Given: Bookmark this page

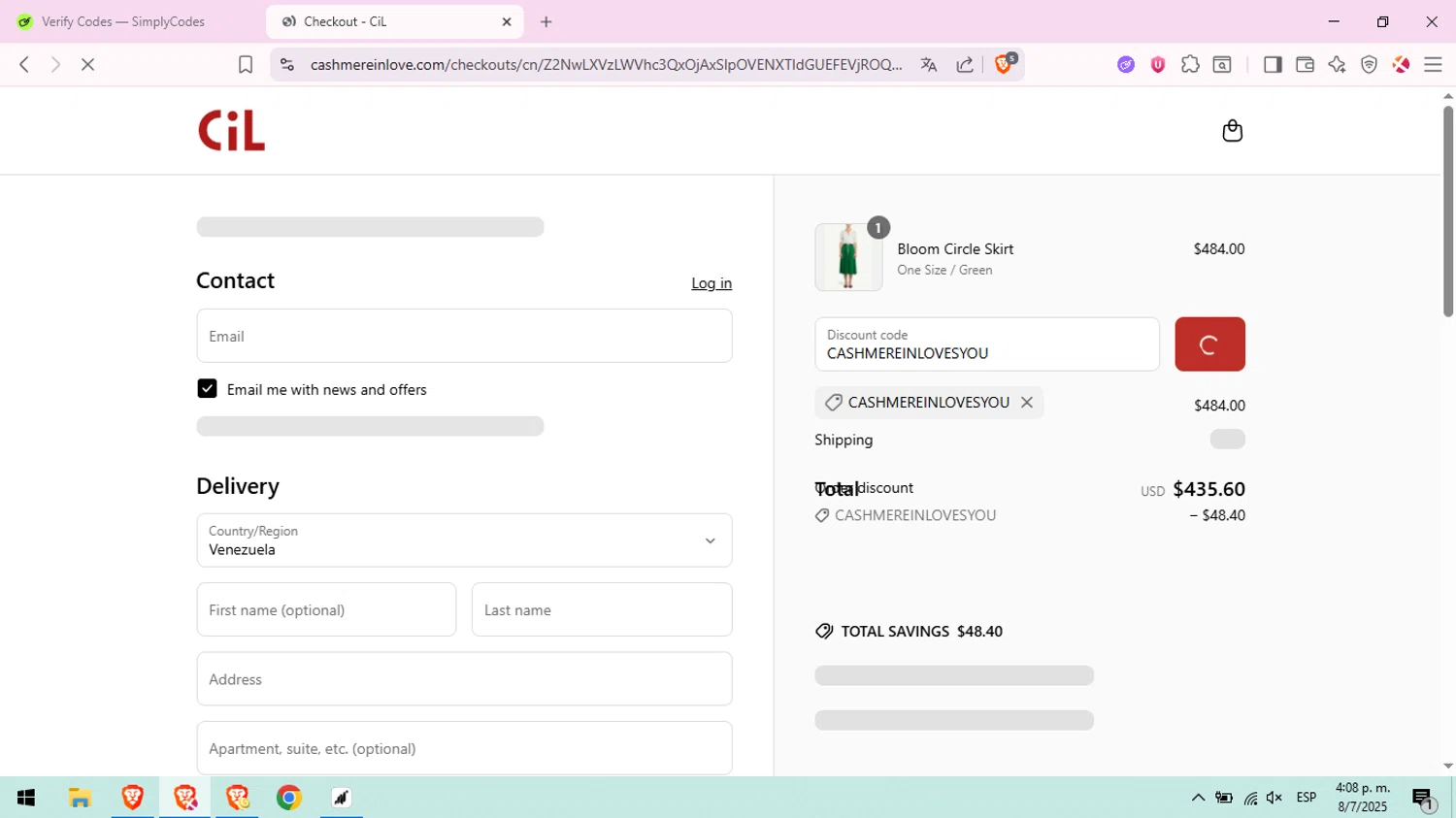Looking at the screenshot, I should [x=246, y=64].
